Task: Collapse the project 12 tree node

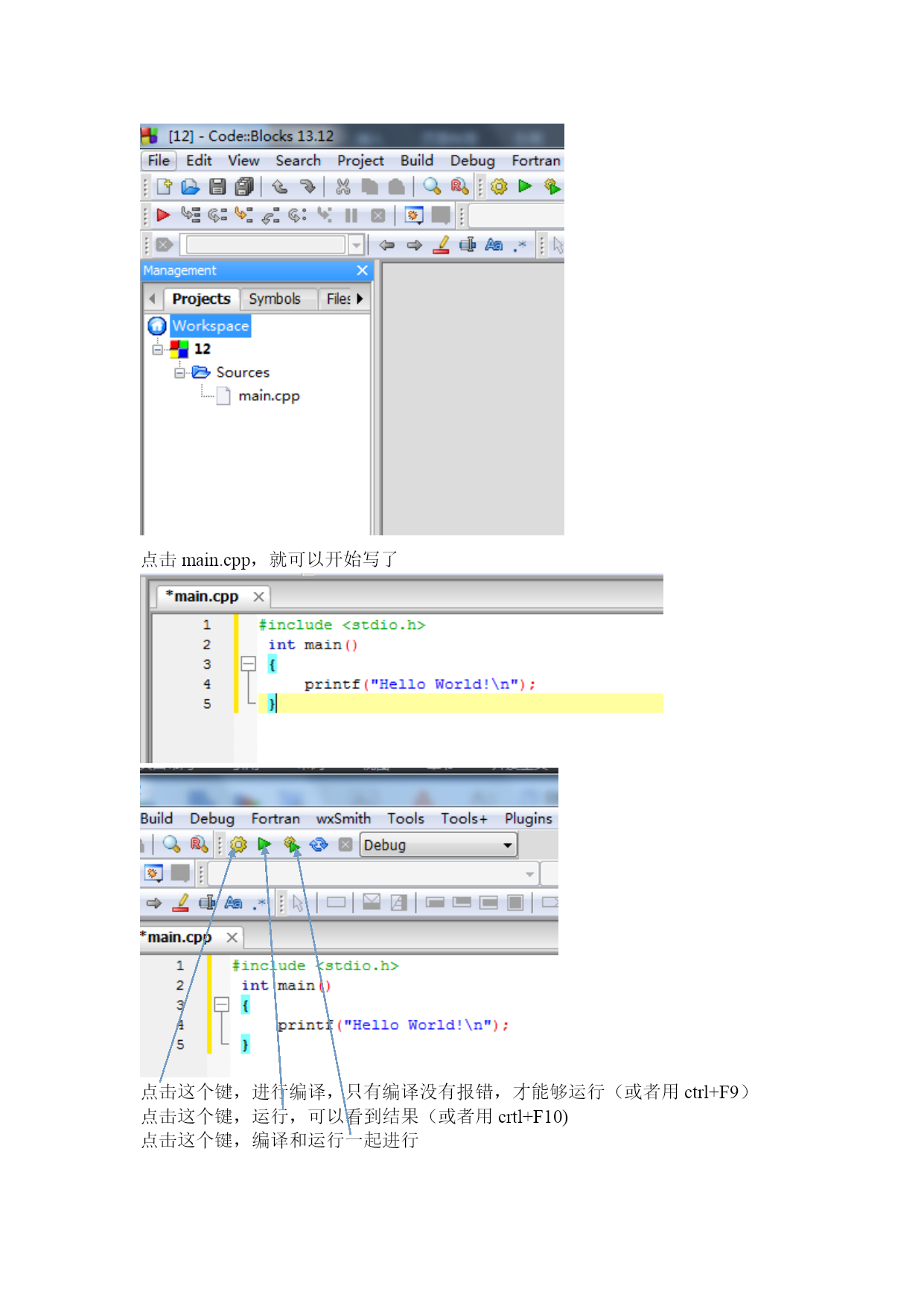Action: click(157, 348)
